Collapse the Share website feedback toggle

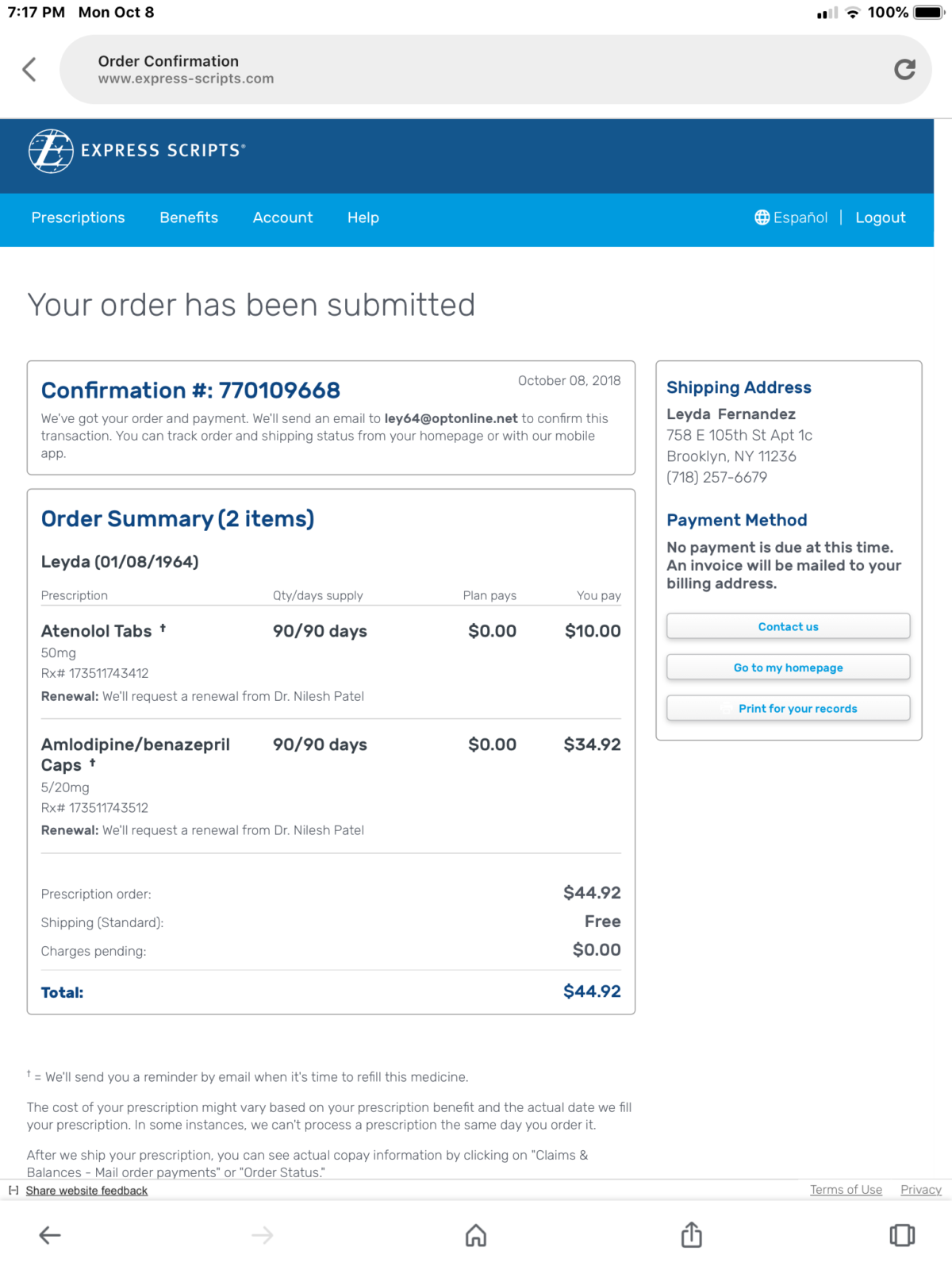[13, 1191]
